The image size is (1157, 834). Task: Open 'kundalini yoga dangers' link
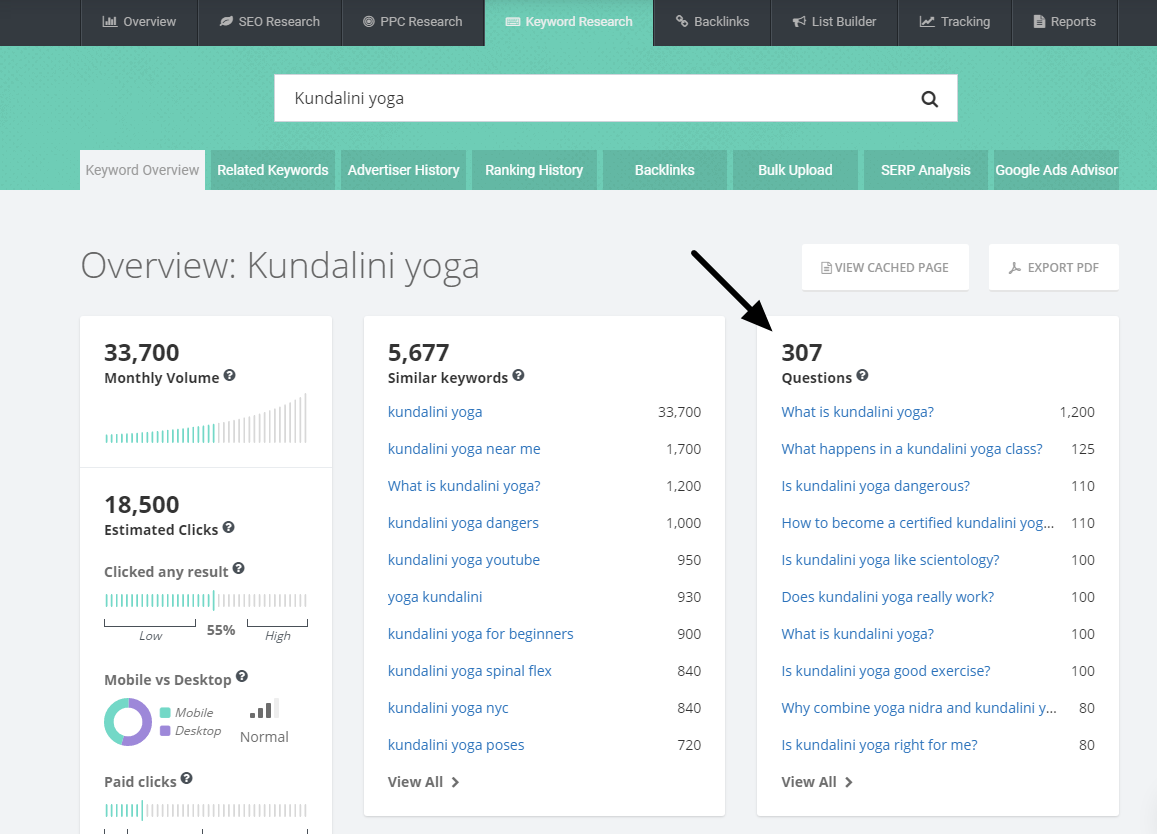pos(463,523)
